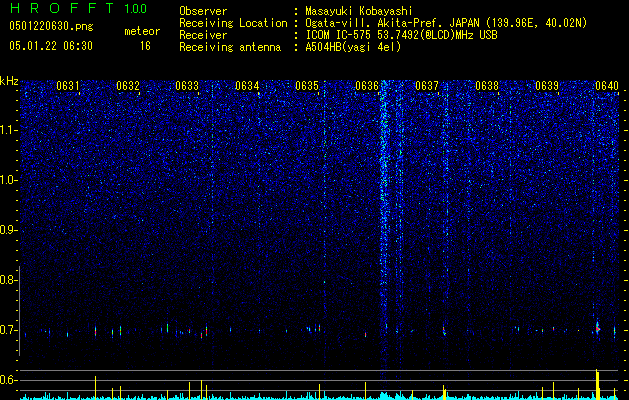Click the 0632 time marker
Image resolution: width=629 pixels, height=400 pixels.
click(x=128, y=86)
